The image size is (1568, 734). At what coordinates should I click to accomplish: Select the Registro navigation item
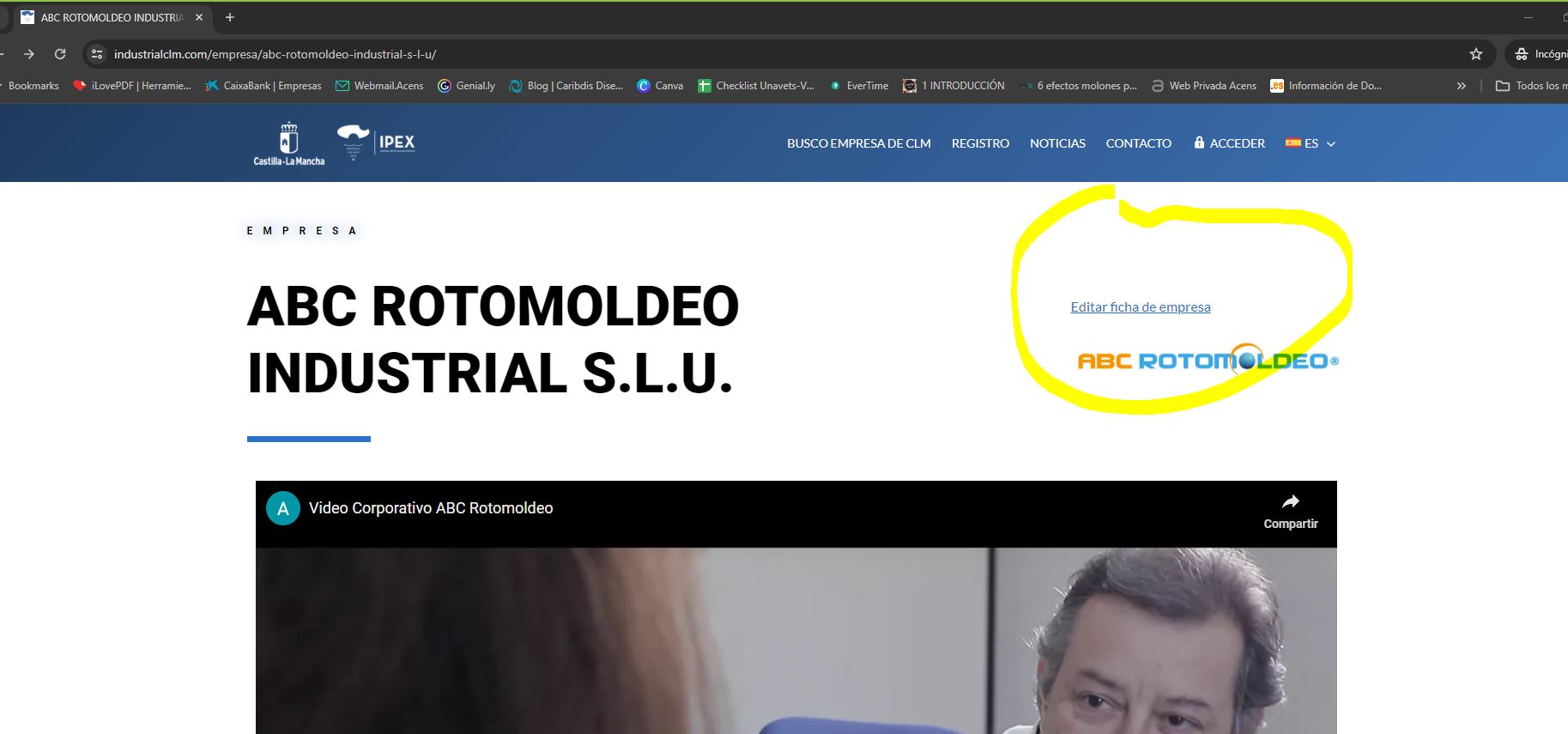click(x=980, y=143)
